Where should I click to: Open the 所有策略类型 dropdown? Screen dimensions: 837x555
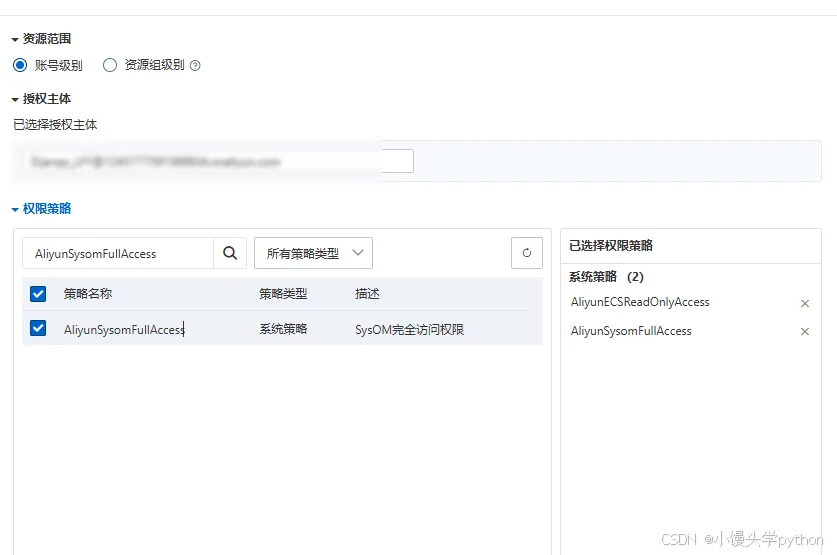pos(313,253)
